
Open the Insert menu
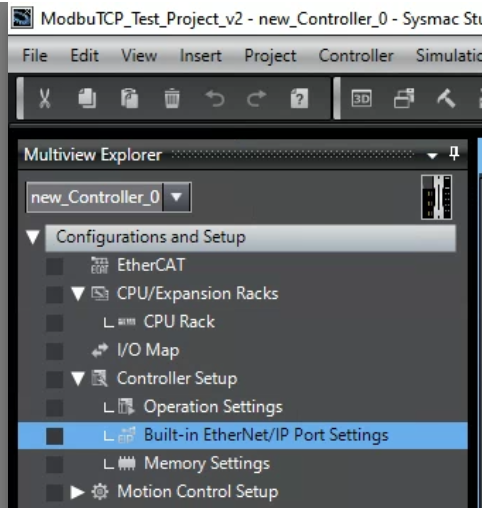point(200,55)
